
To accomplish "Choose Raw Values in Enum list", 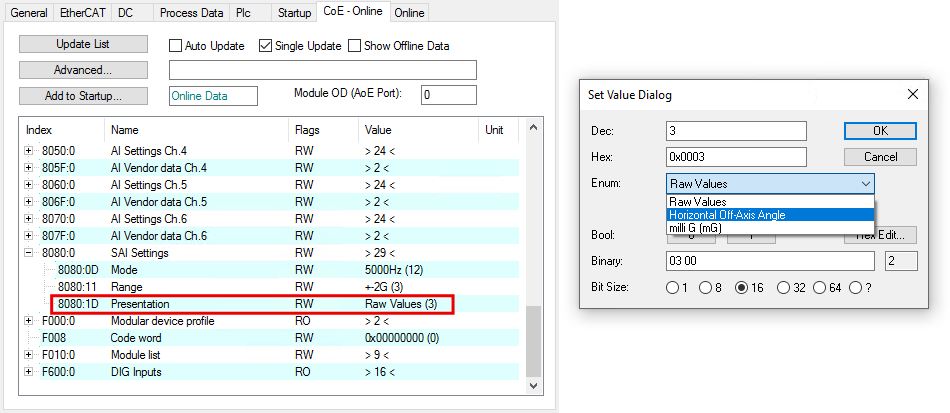I will [769, 202].
